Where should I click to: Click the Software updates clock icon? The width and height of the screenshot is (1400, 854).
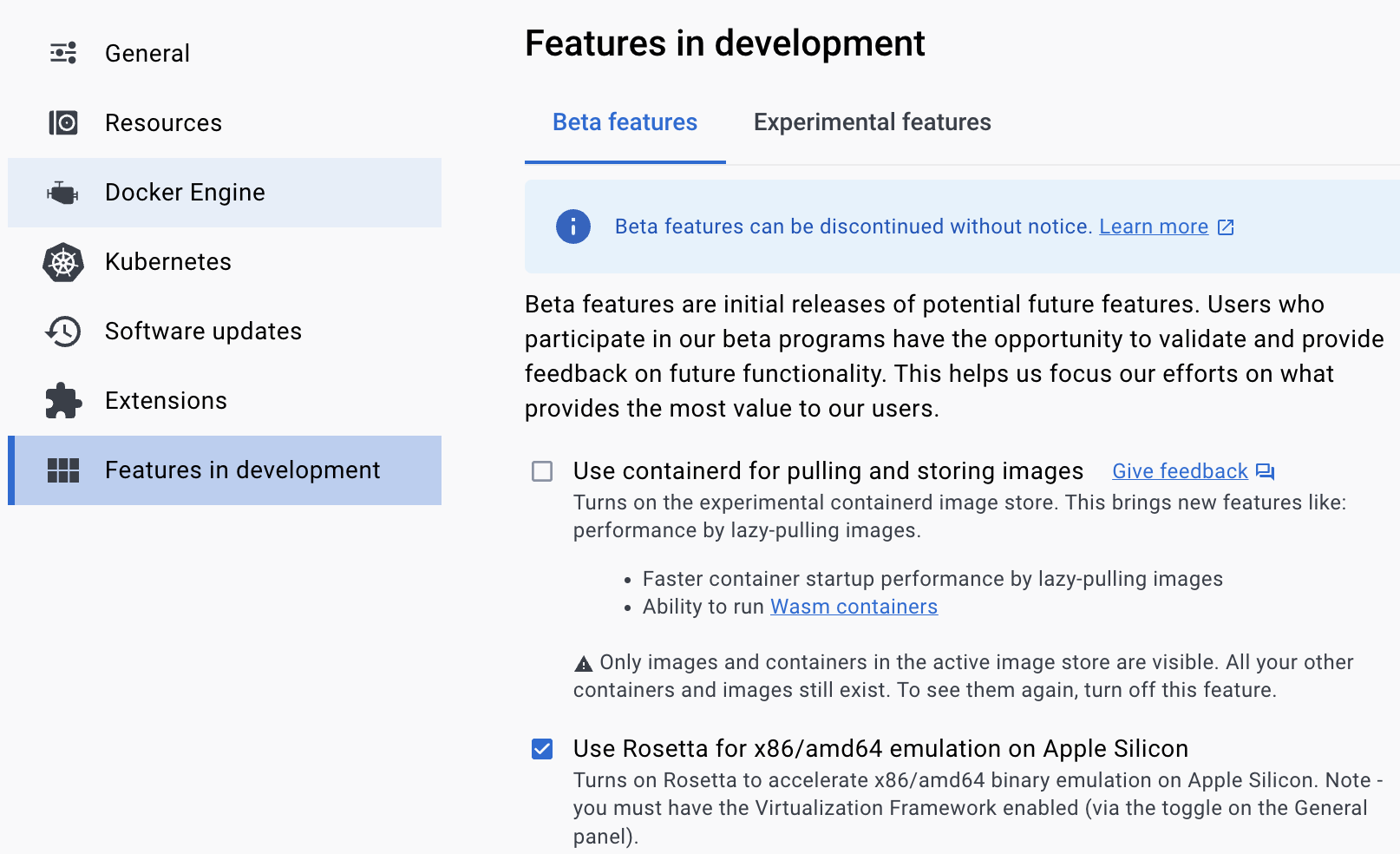click(63, 332)
